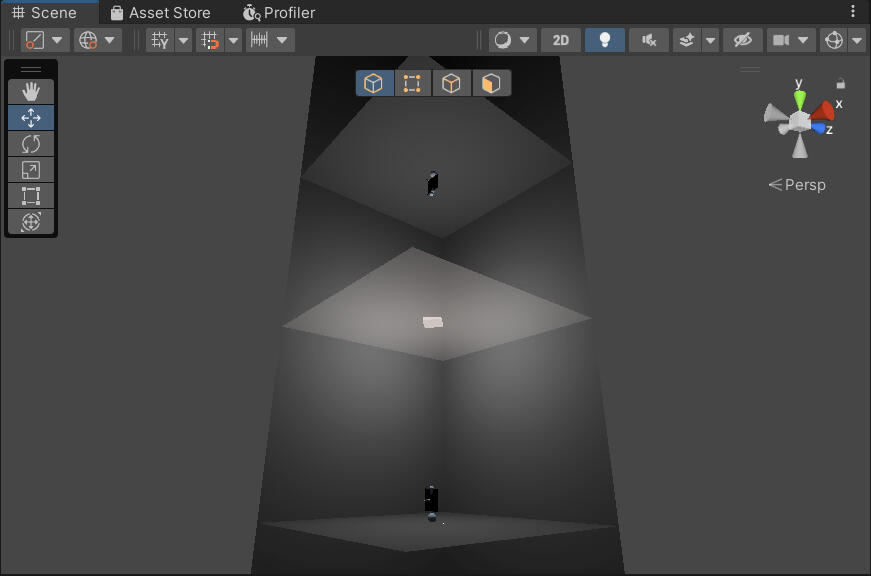Open the Scene view three-dot options menu
871x576 pixels.
[x=853, y=12]
